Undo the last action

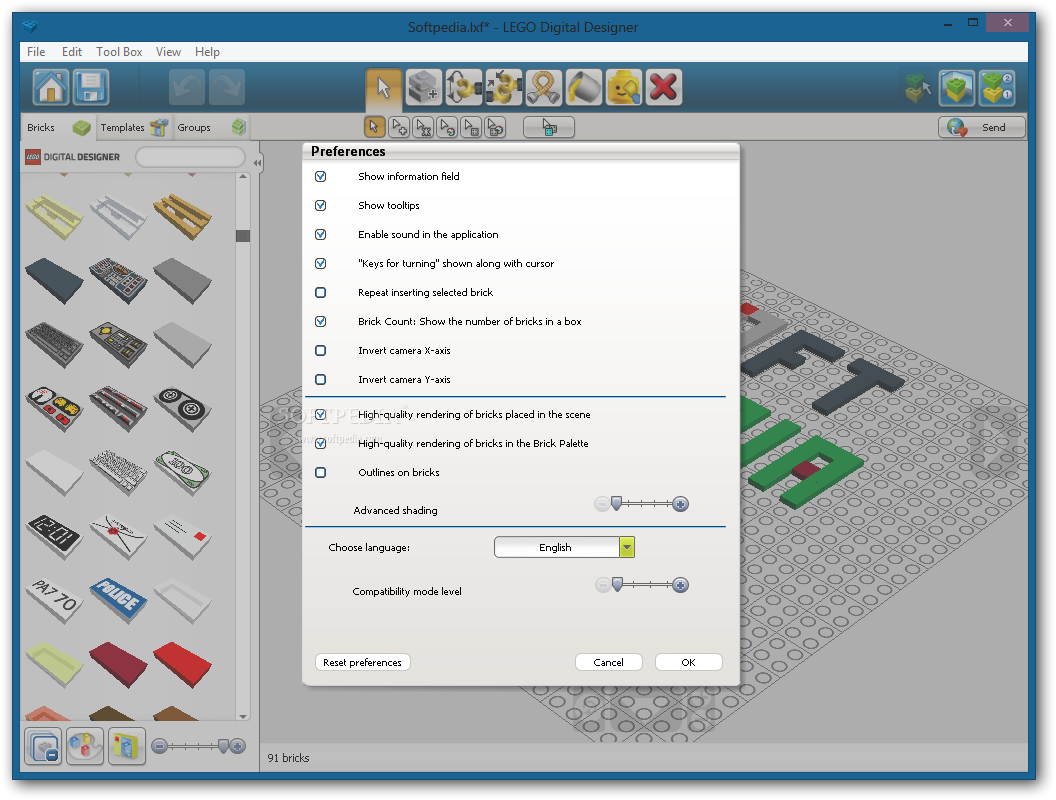[187, 88]
